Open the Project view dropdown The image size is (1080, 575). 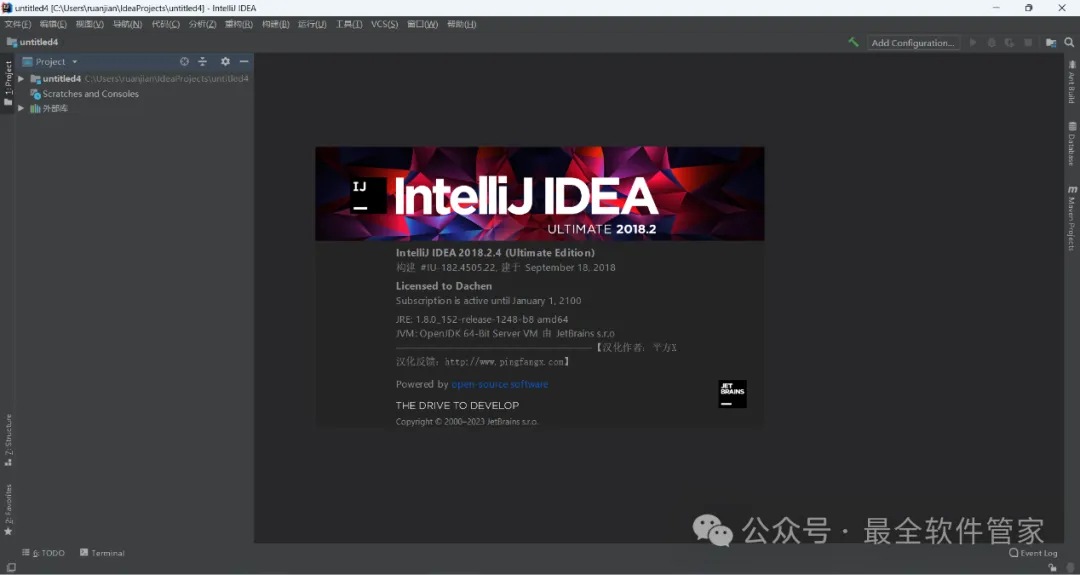50,61
